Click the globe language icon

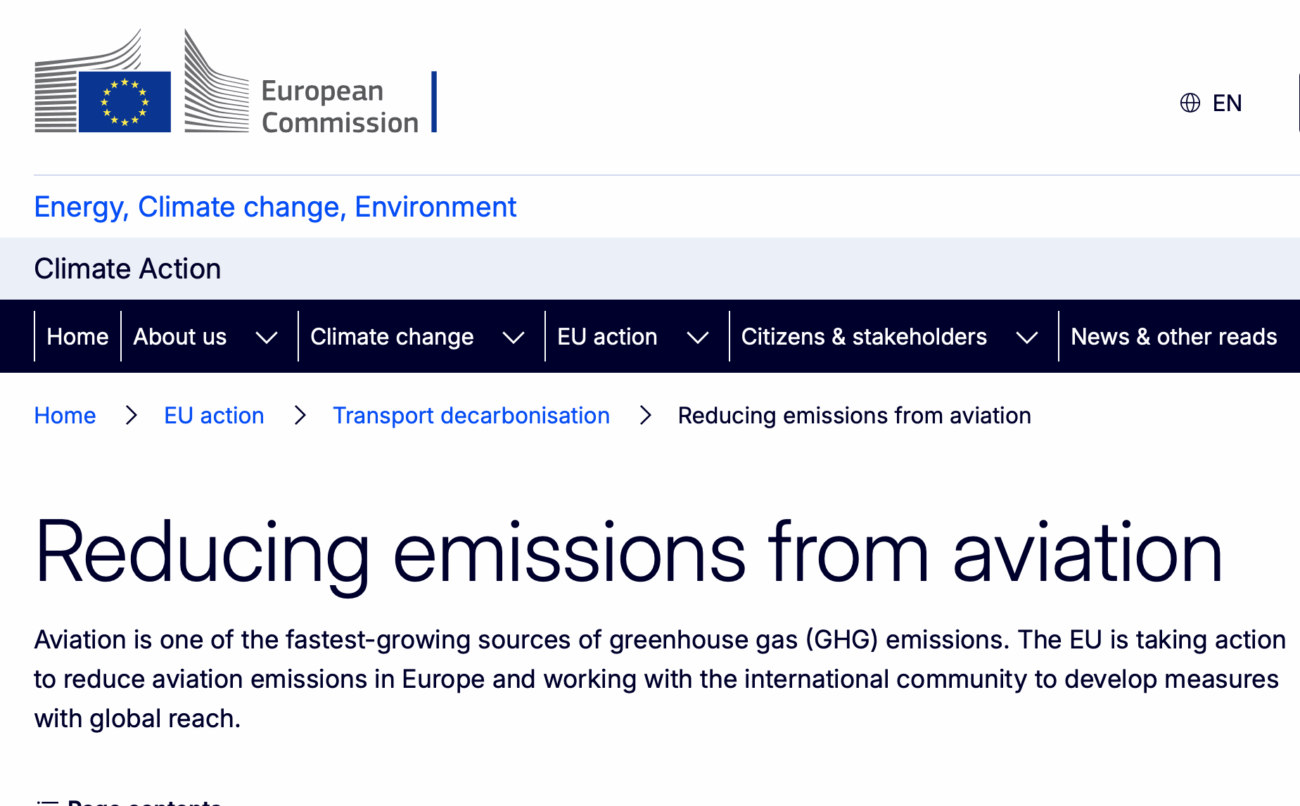pyautogui.click(x=1190, y=103)
